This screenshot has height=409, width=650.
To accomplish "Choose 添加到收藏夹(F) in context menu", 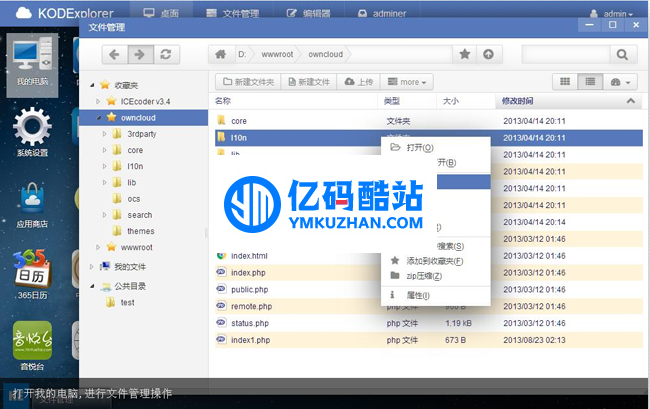I will click(435, 261).
